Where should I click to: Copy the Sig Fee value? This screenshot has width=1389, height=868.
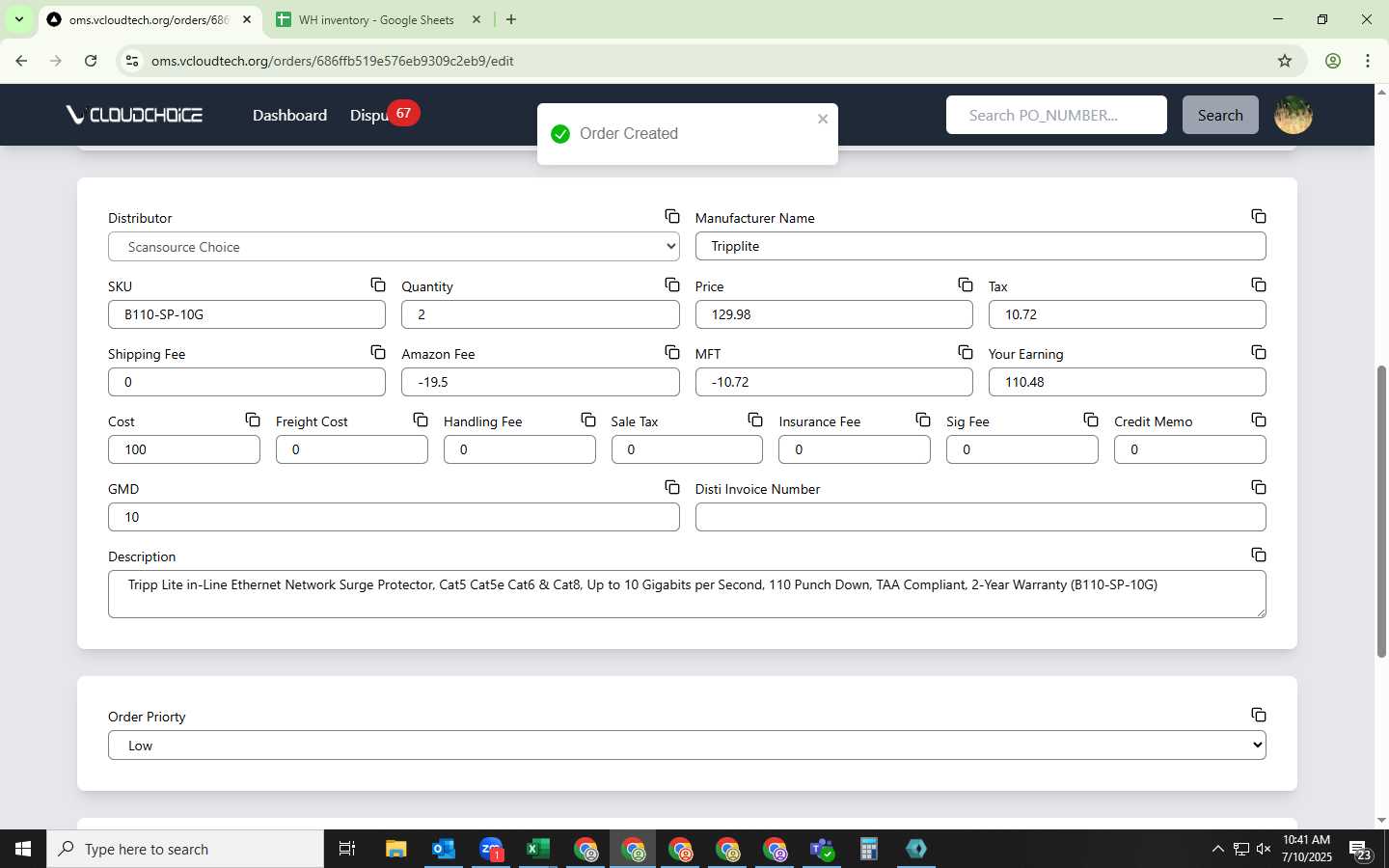tap(1091, 420)
